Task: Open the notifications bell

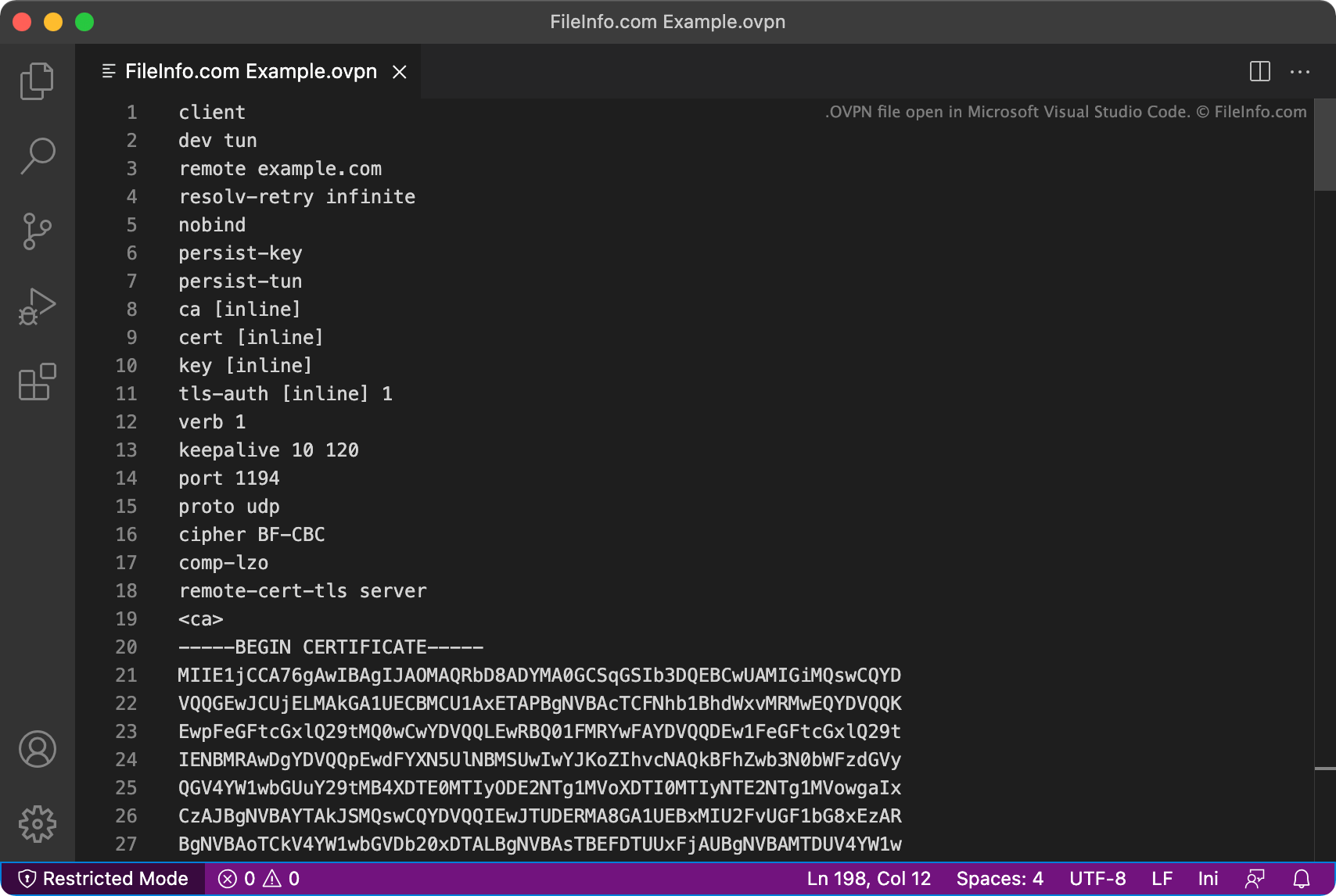Action: click(1301, 878)
